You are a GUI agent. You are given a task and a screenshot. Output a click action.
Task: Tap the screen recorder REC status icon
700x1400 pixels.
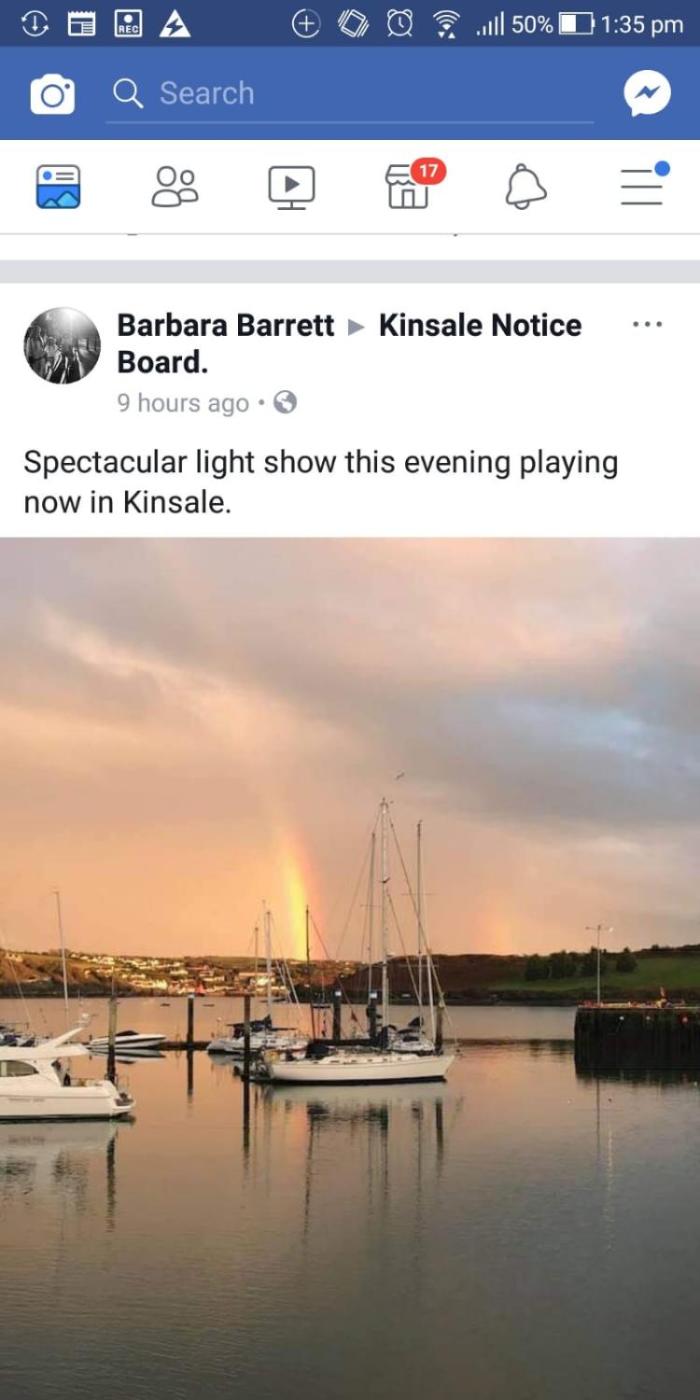(129, 24)
